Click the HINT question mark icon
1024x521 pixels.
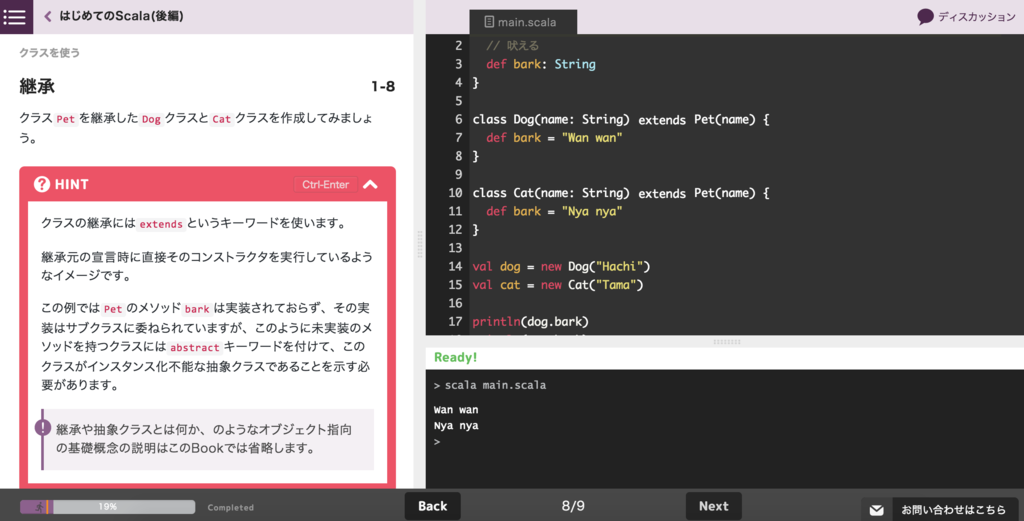(x=42, y=184)
